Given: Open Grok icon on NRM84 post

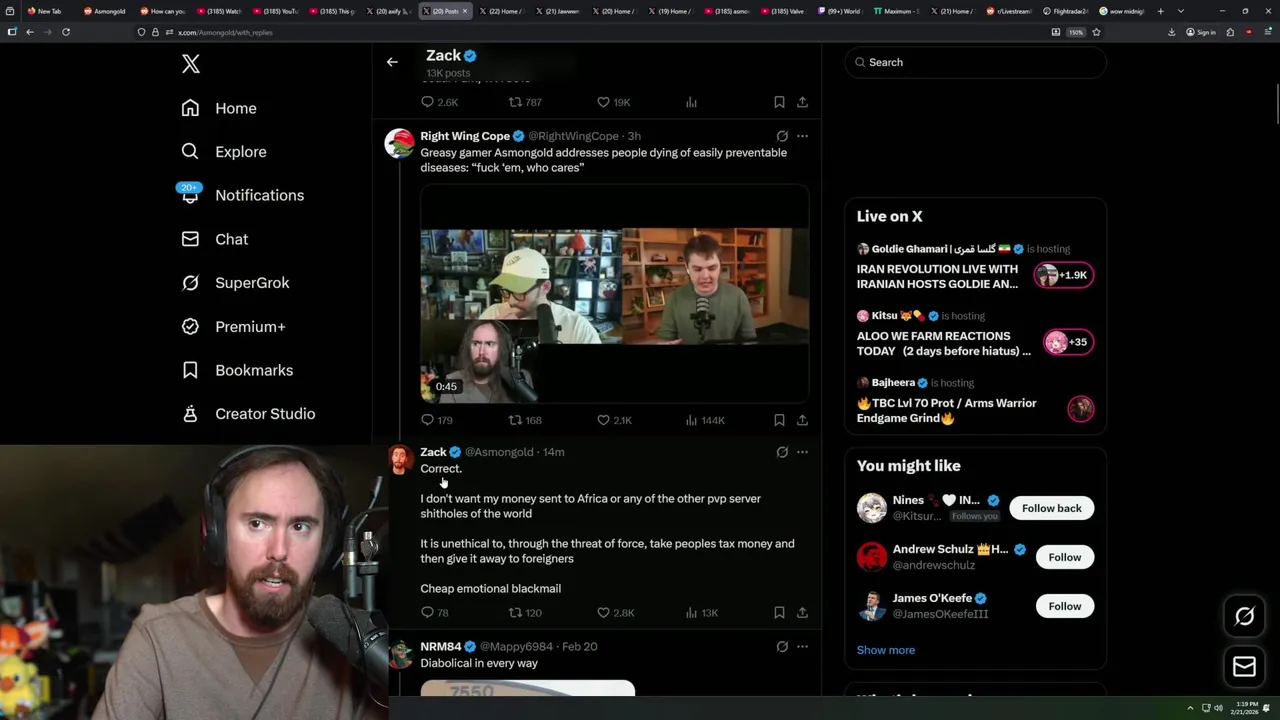Looking at the screenshot, I should [782, 647].
